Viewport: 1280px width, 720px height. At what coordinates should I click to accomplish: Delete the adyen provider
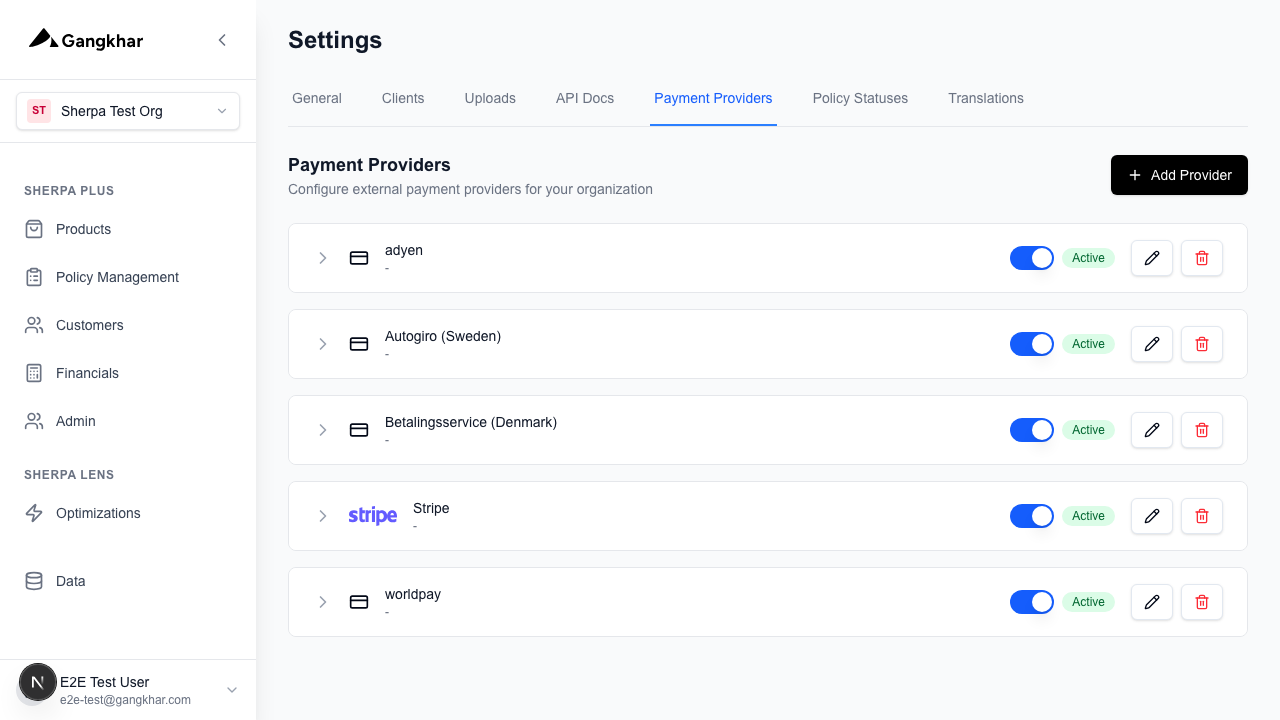coord(1202,258)
